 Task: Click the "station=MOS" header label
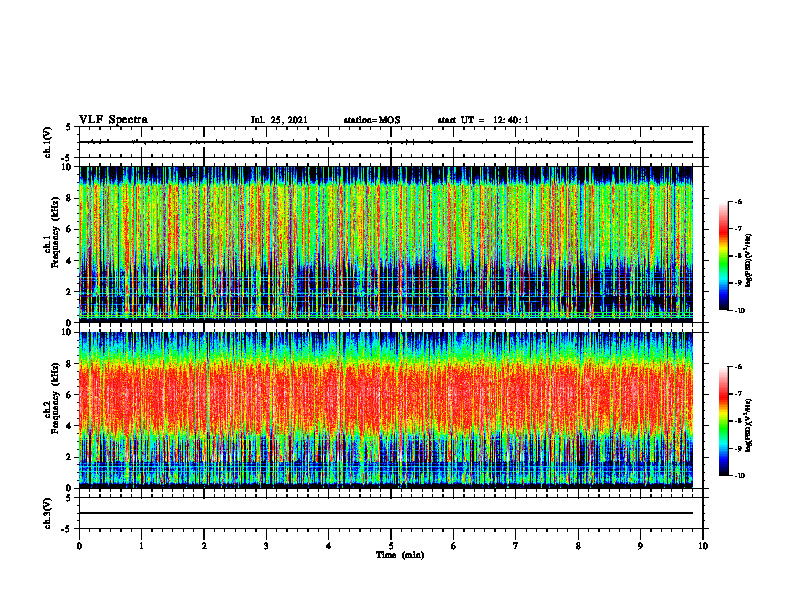coord(372,120)
